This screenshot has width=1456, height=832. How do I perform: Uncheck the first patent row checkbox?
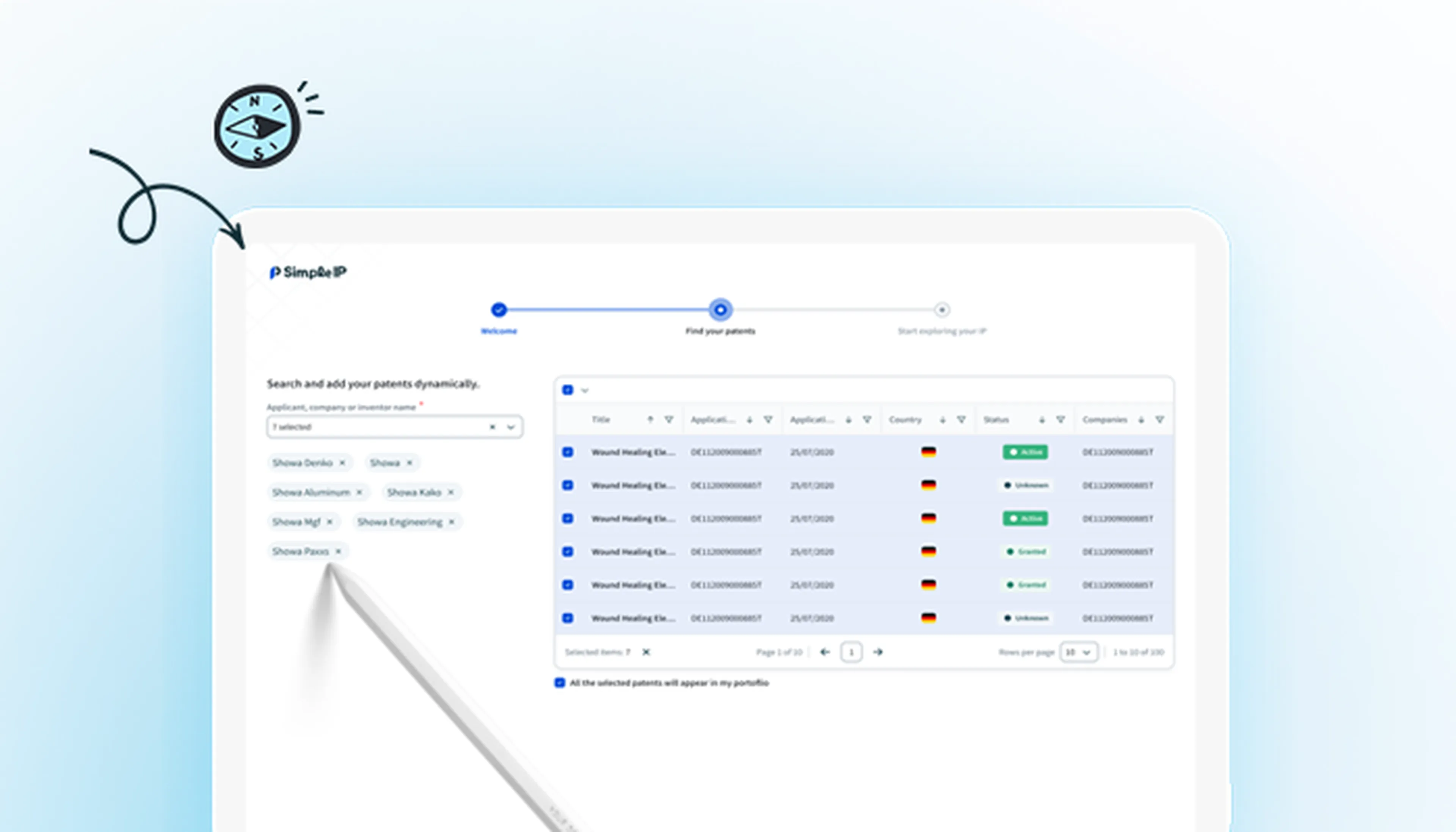[x=567, y=452]
